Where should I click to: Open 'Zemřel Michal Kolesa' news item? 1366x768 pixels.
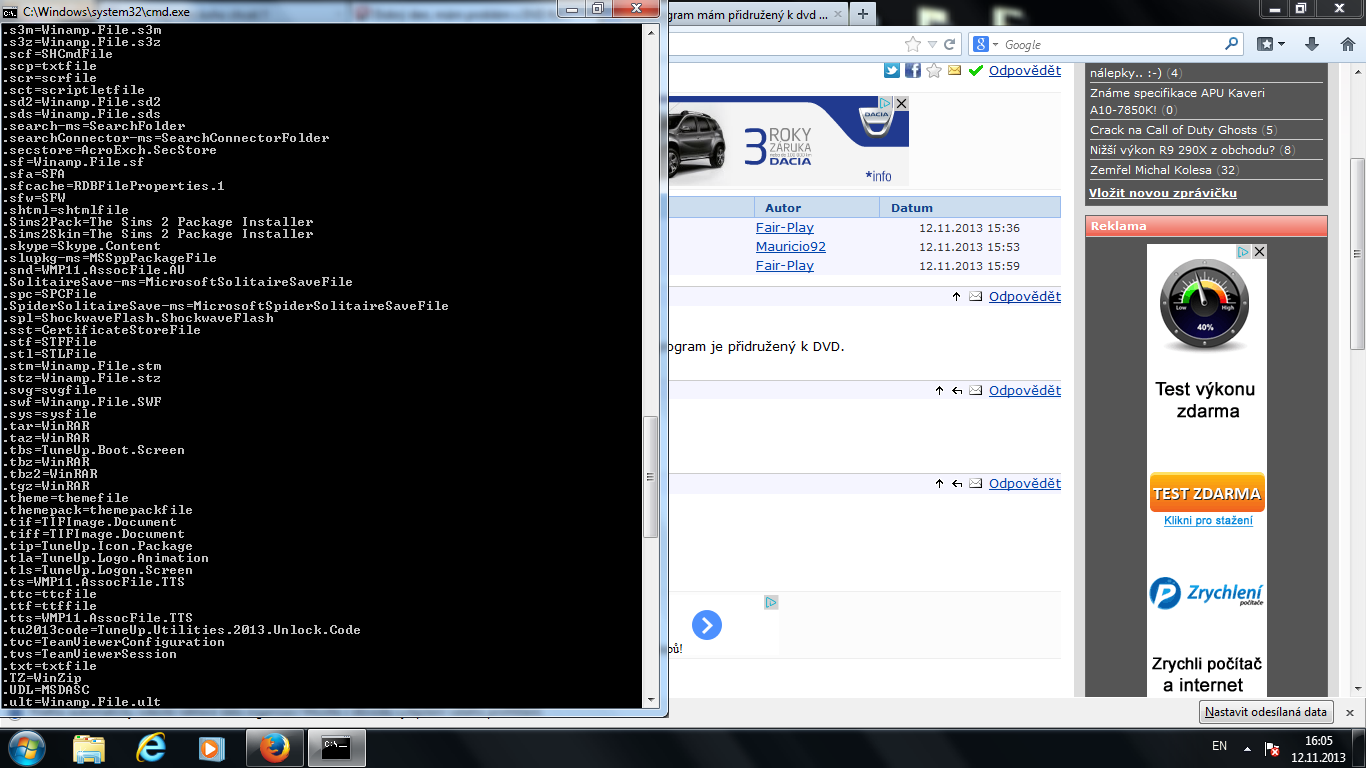[1151, 170]
